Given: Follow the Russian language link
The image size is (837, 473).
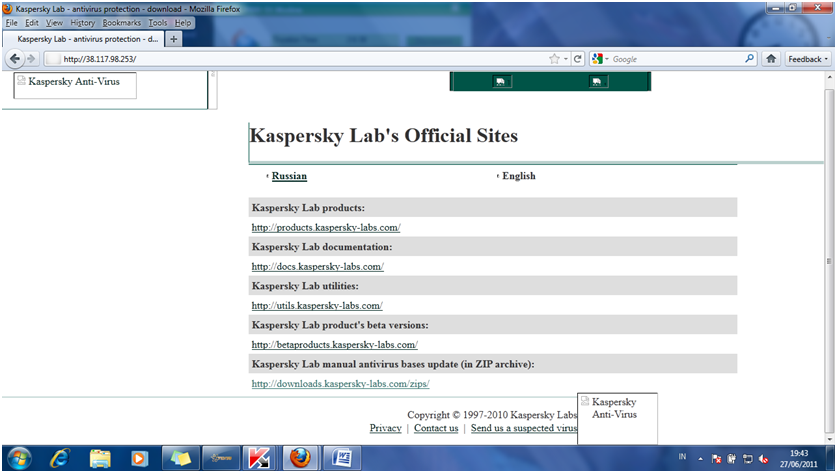Looking at the screenshot, I should [x=289, y=176].
